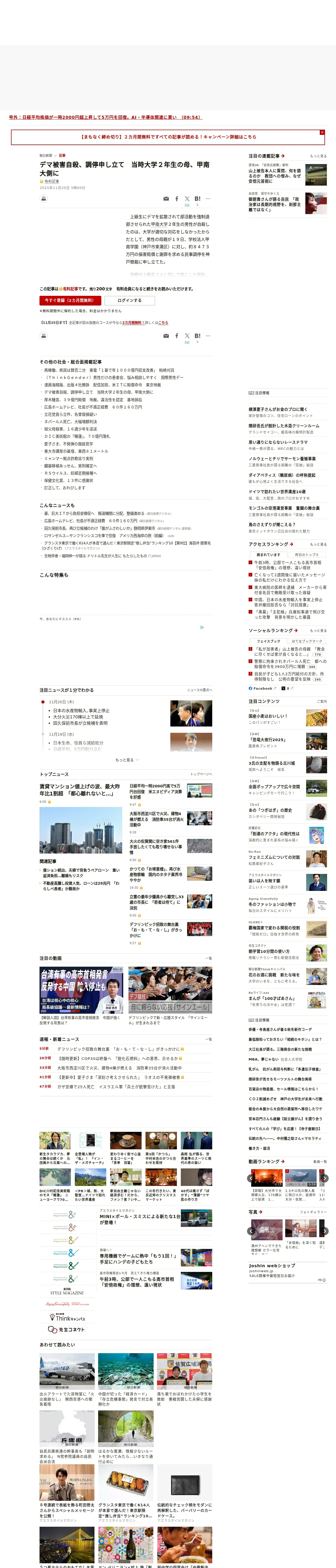Switch to the 読まれています tab
The width and height of the screenshot is (336, 1568).
pos(268,555)
